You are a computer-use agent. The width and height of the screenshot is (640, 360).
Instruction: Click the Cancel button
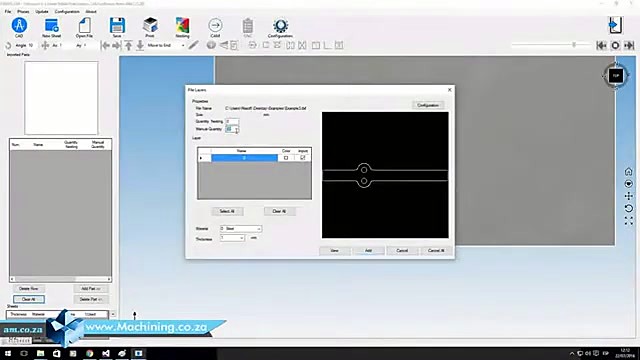click(x=402, y=250)
